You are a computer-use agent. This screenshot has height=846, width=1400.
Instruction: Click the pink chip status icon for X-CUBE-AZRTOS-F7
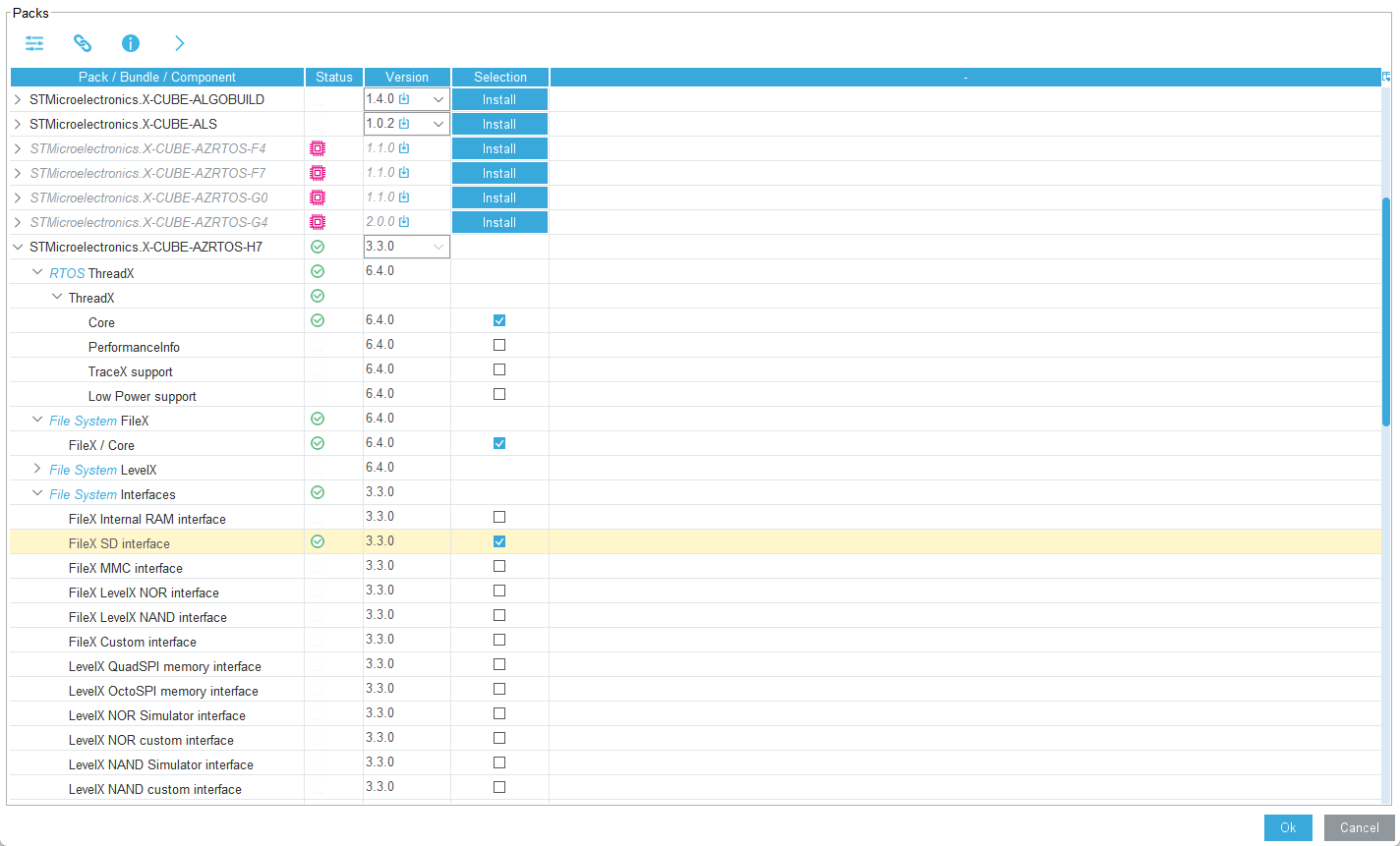(318, 173)
